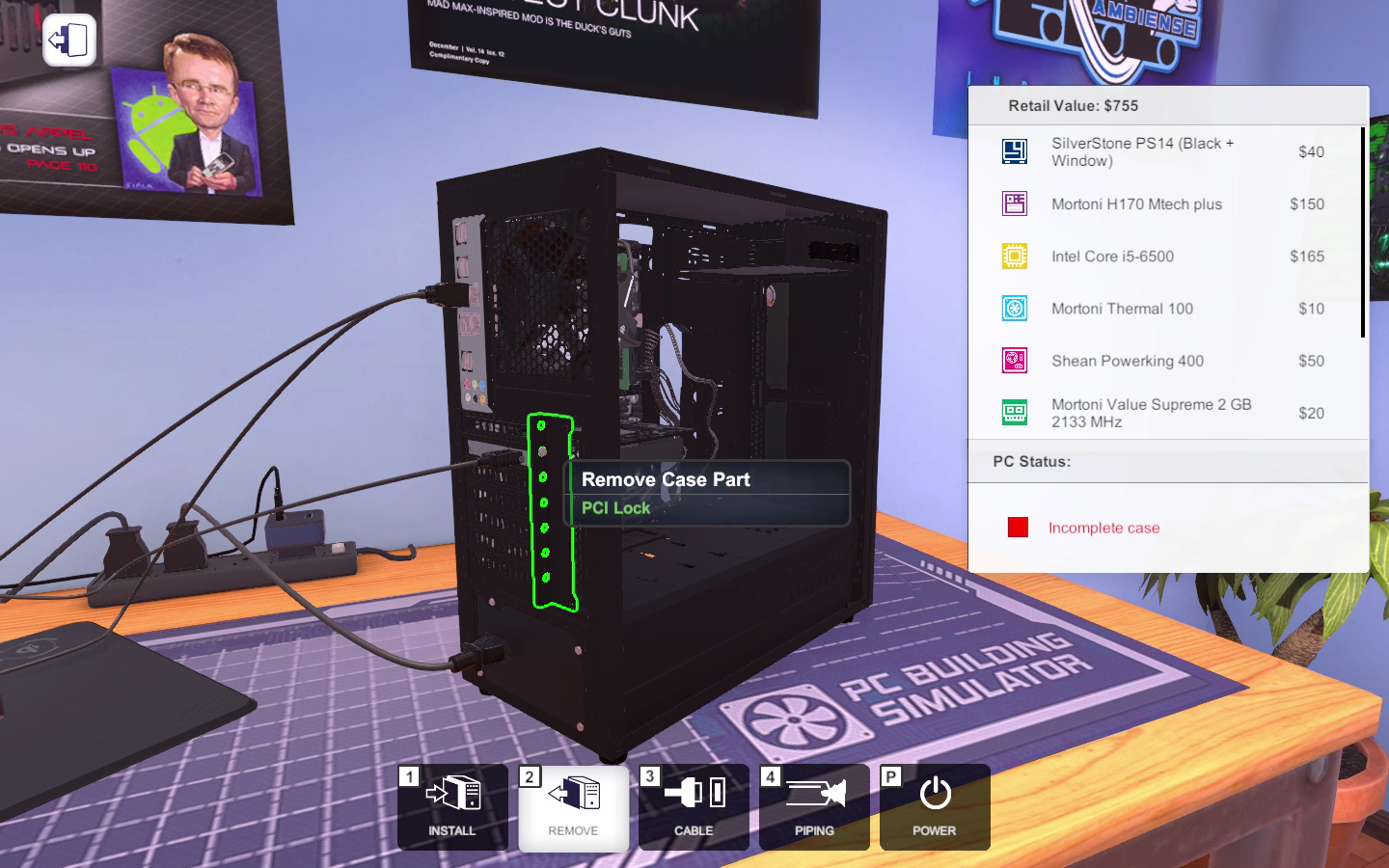
Task: Select the Install mode button
Action: click(x=452, y=807)
